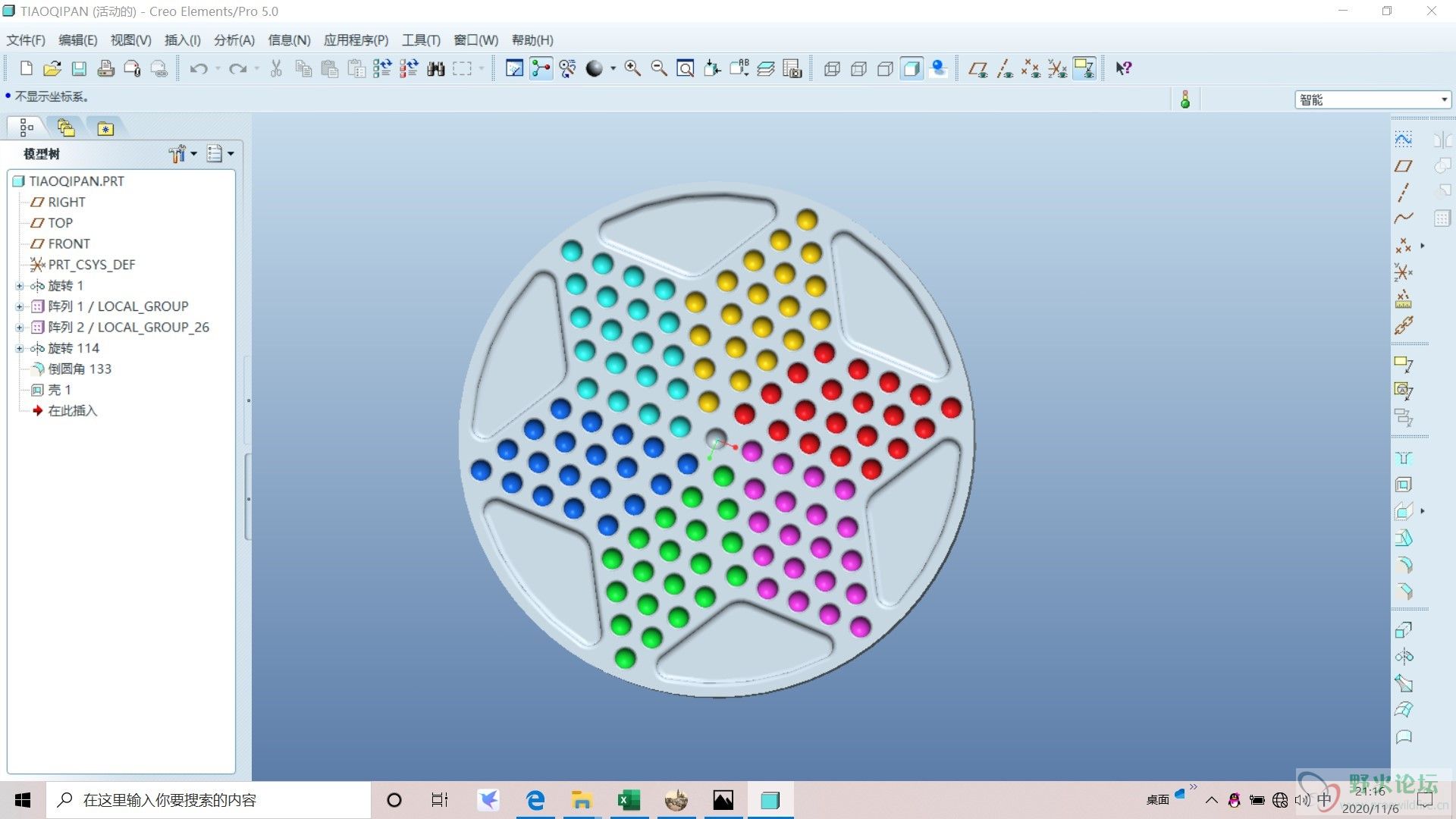Select the Datum Curve tool in the right toolbar
Image resolution: width=1456 pixels, height=819 pixels.
(x=1404, y=218)
